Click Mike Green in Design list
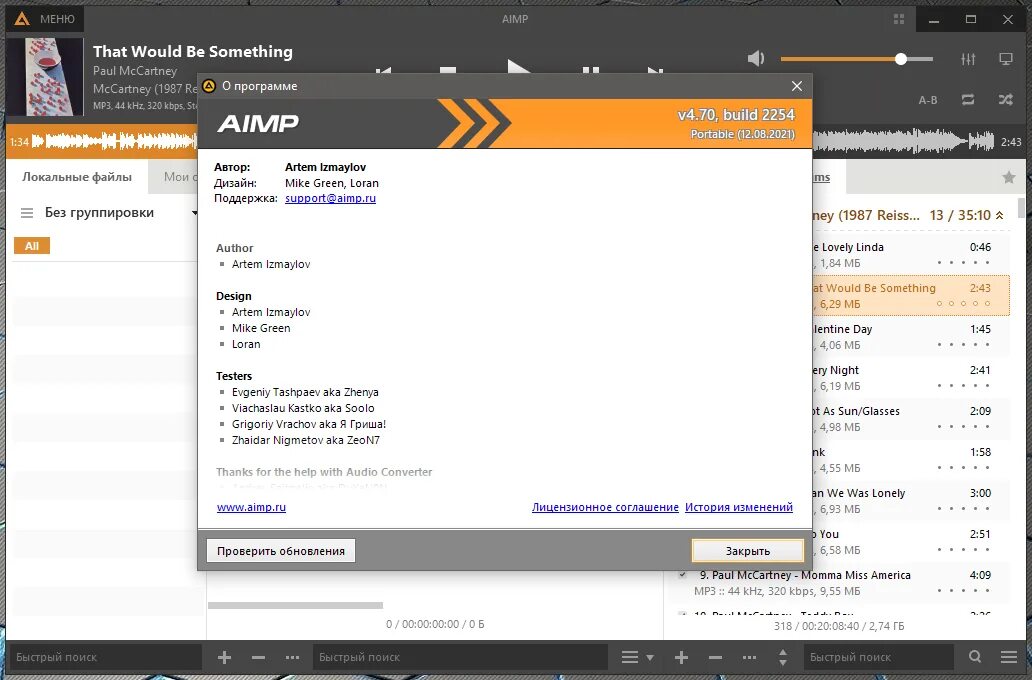 (261, 328)
